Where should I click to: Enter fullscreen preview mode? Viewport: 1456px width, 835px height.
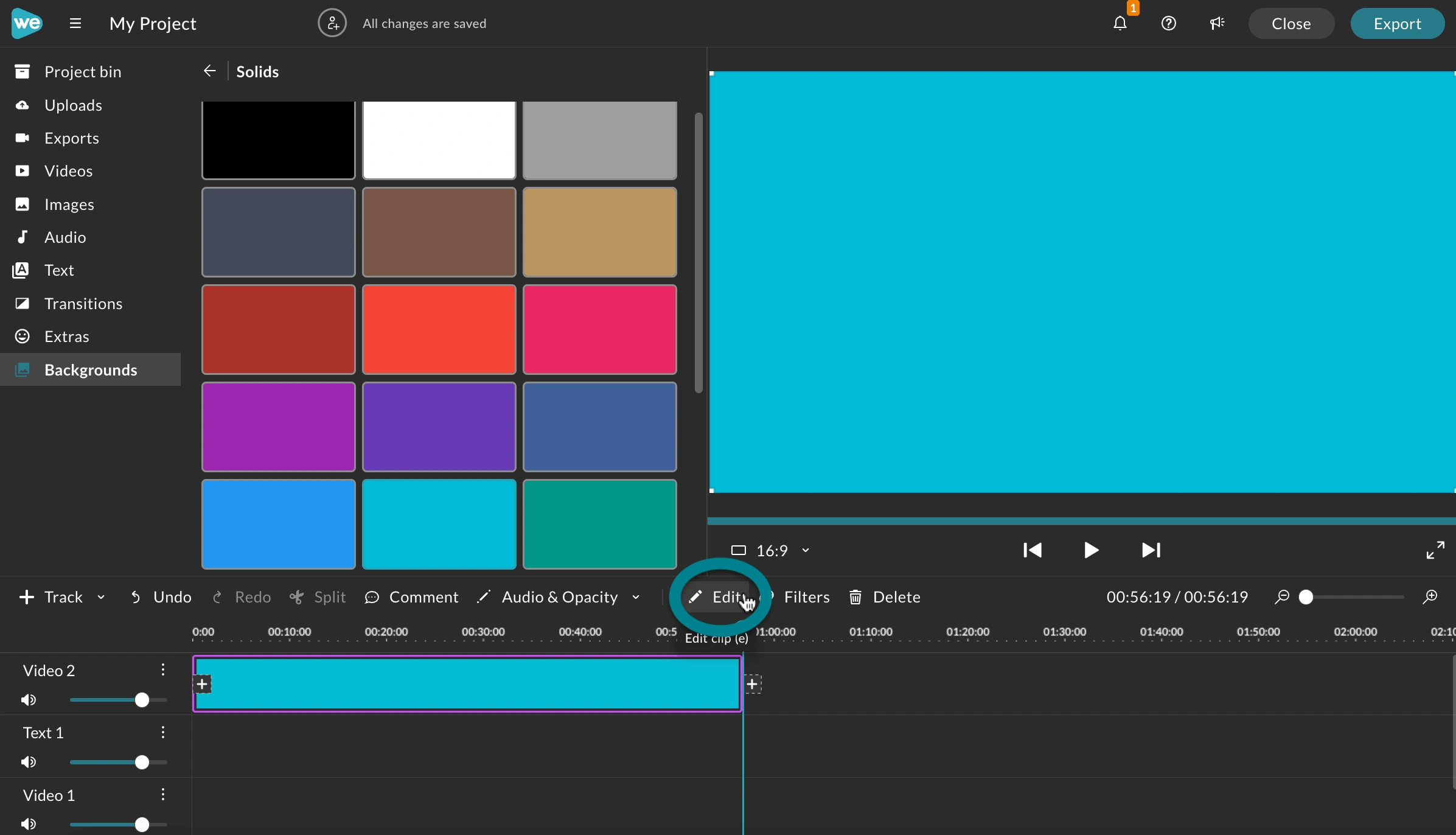1435,550
